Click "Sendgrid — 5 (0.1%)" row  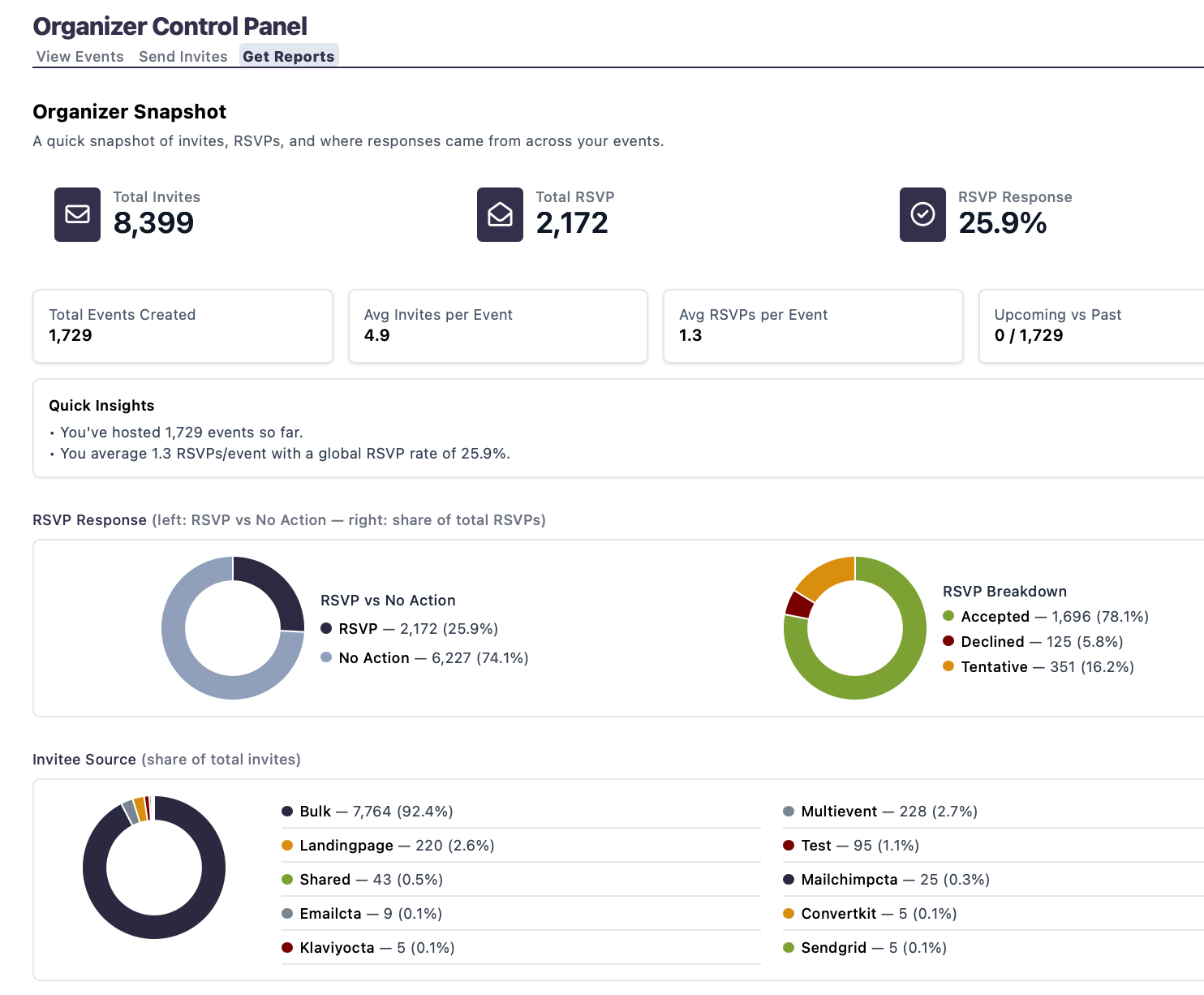[x=993, y=947]
